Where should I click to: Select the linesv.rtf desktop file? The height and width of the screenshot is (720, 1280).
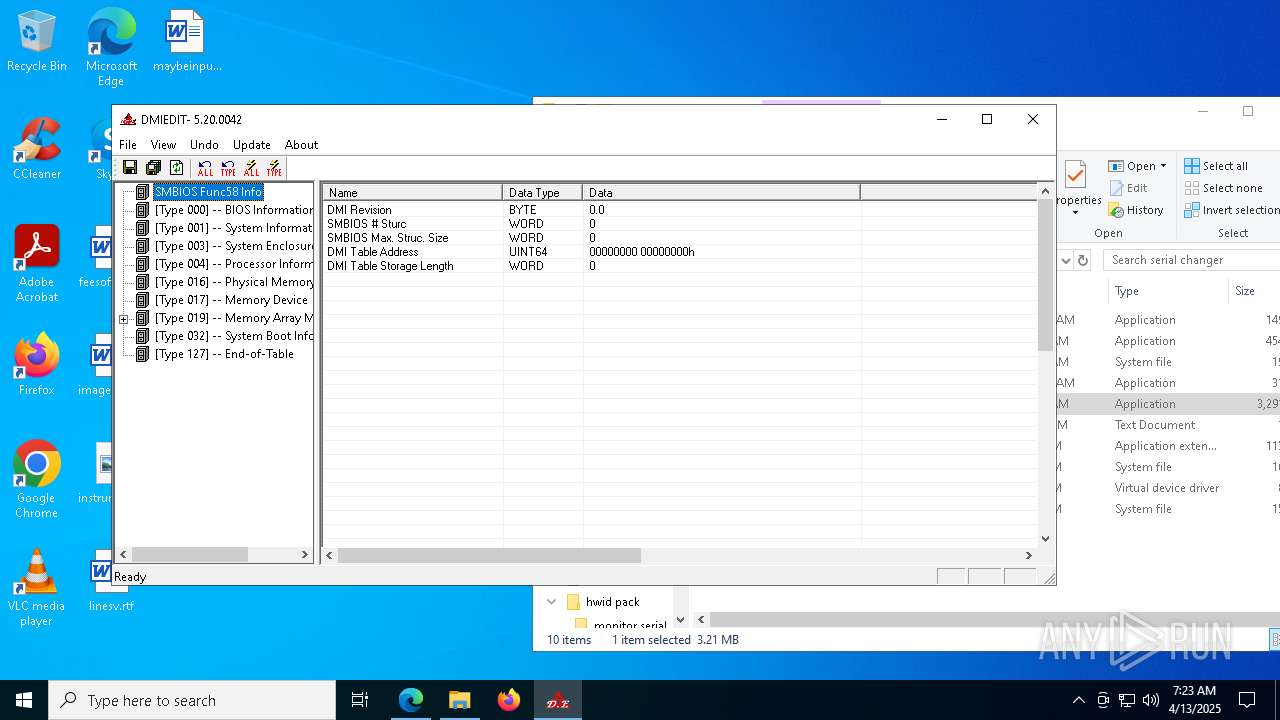click(110, 582)
